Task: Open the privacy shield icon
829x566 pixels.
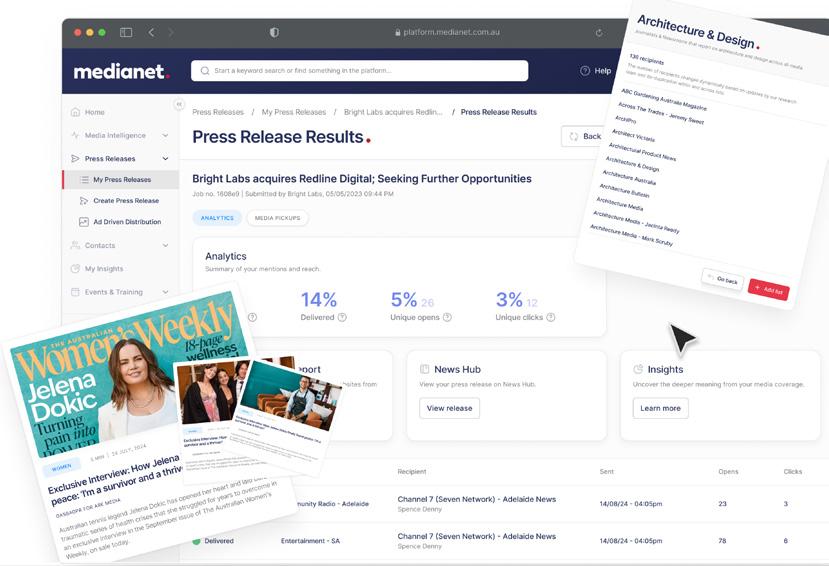Action: (x=274, y=32)
